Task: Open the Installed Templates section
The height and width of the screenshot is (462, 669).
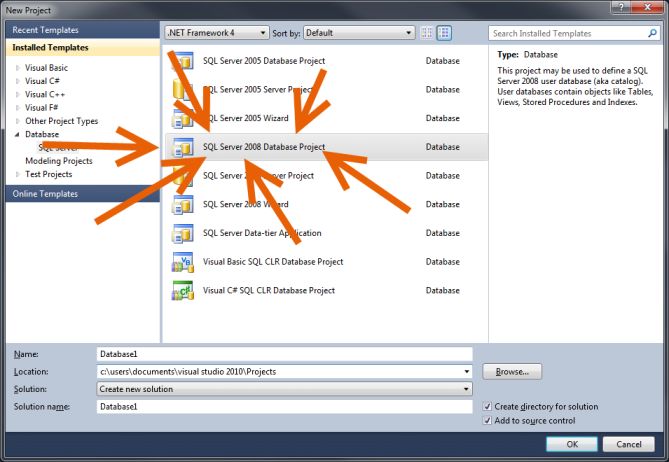Action: 82,47
